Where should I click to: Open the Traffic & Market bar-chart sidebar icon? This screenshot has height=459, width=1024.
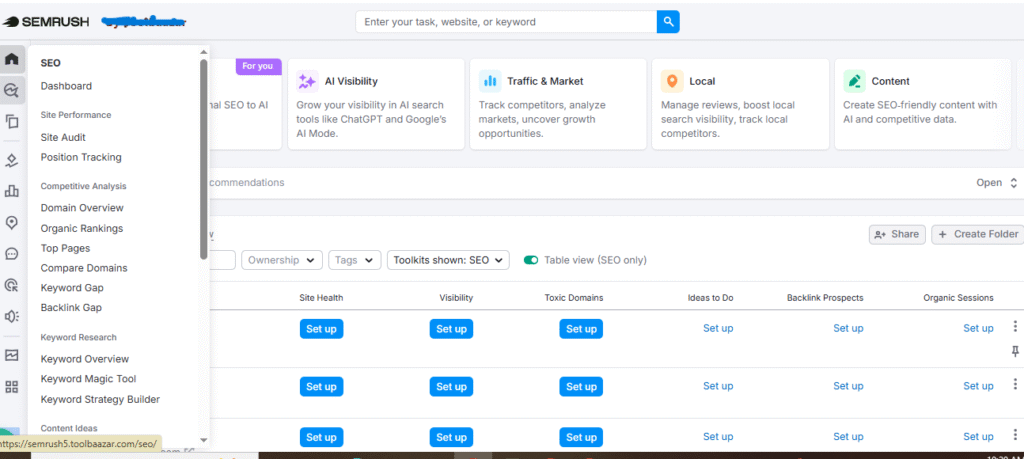pos(11,191)
